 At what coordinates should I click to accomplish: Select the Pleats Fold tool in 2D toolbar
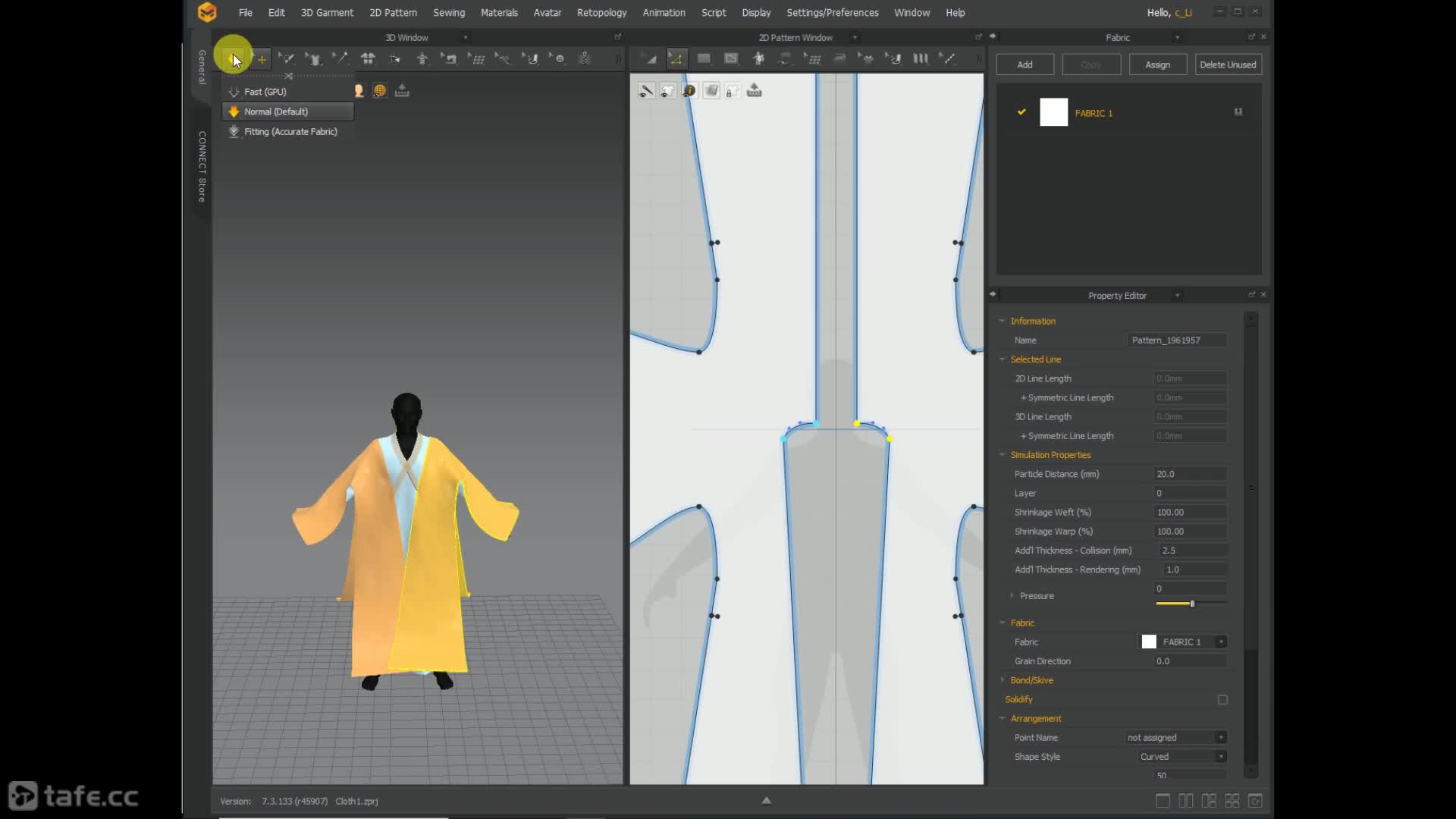(x=921, y=58)
